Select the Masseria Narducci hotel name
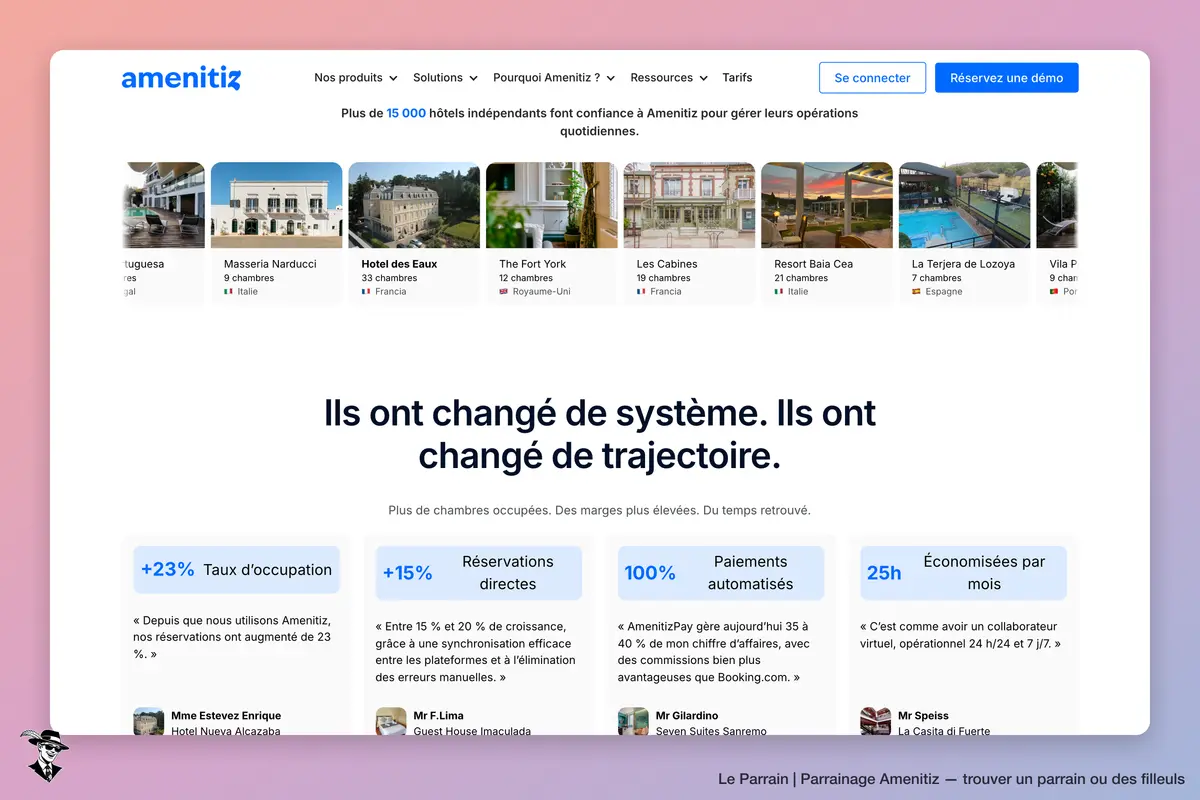The height and width of the screenshot is (800, 1200). 270,264
